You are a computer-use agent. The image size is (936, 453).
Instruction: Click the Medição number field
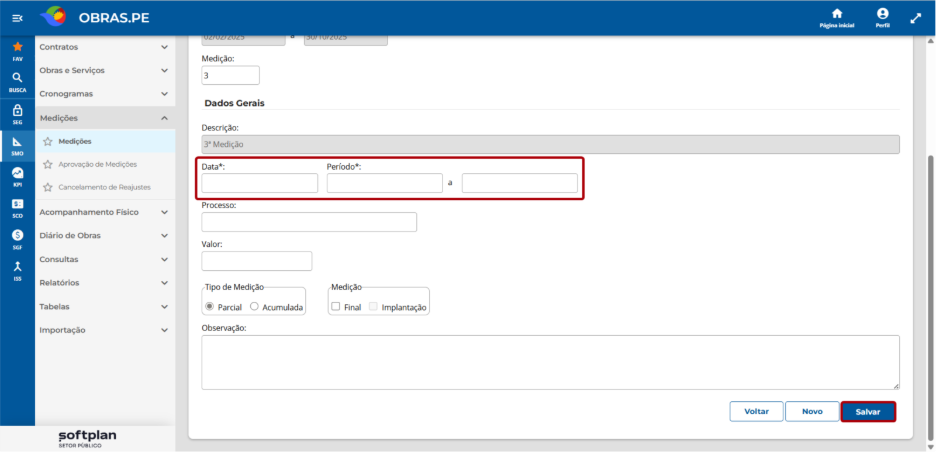[x=230, y=75]
